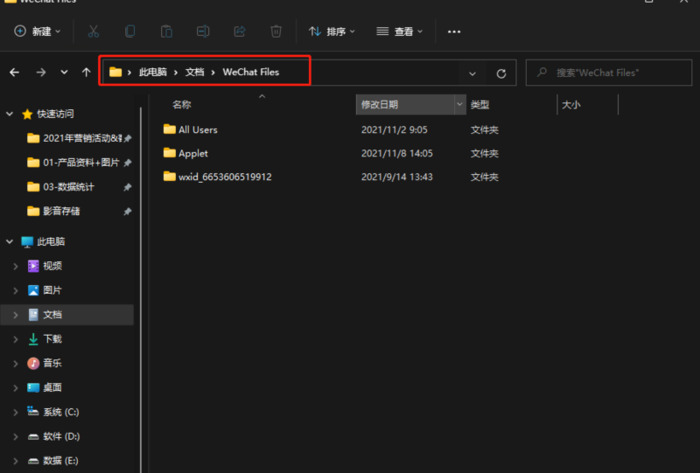Viewport: 700px width, 473px height.
Task: Open the 排序 sort dropdown
Action: 332,31
